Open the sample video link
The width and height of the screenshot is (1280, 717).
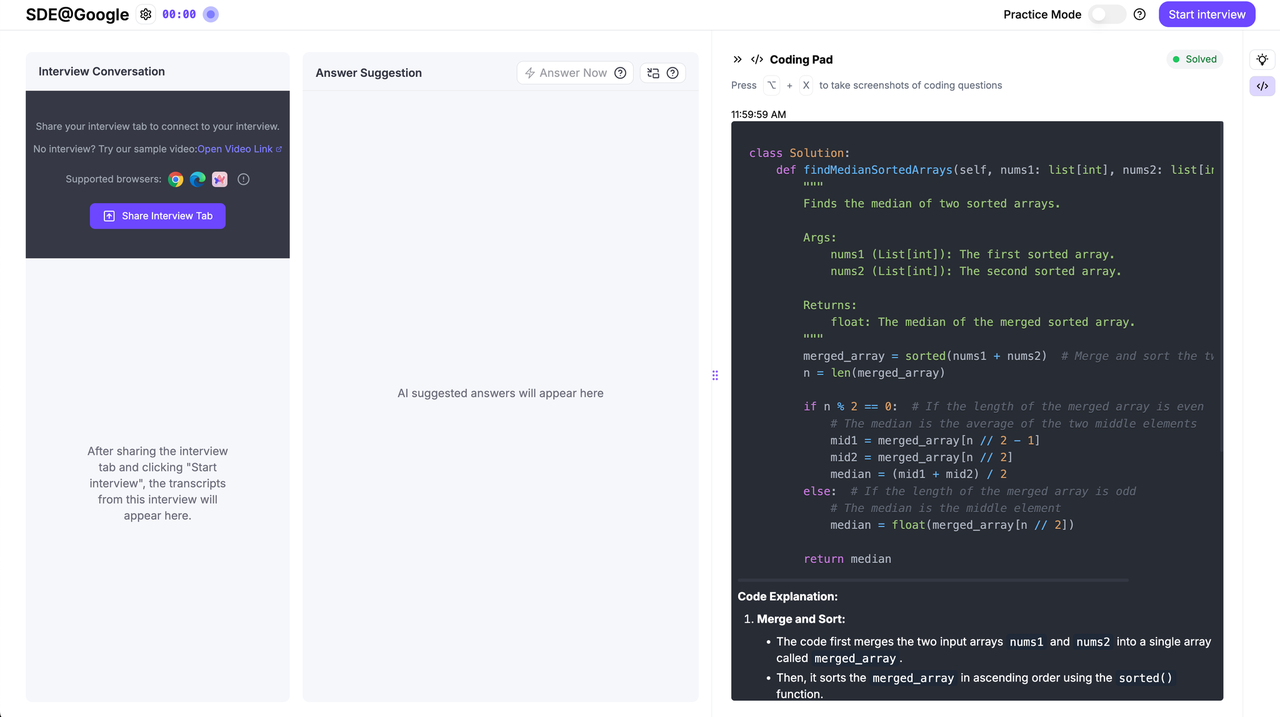coord(239,149)
